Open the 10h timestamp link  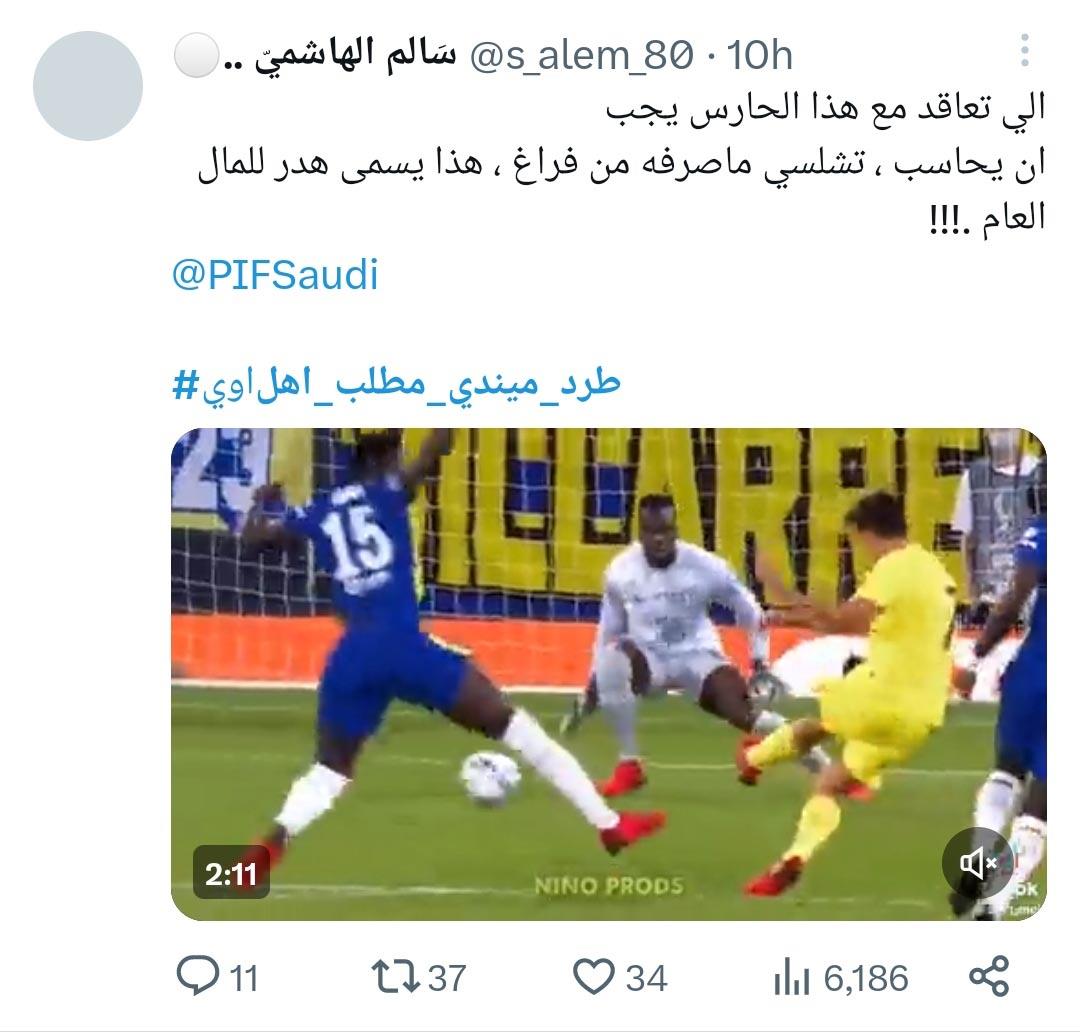click(759, 54)
